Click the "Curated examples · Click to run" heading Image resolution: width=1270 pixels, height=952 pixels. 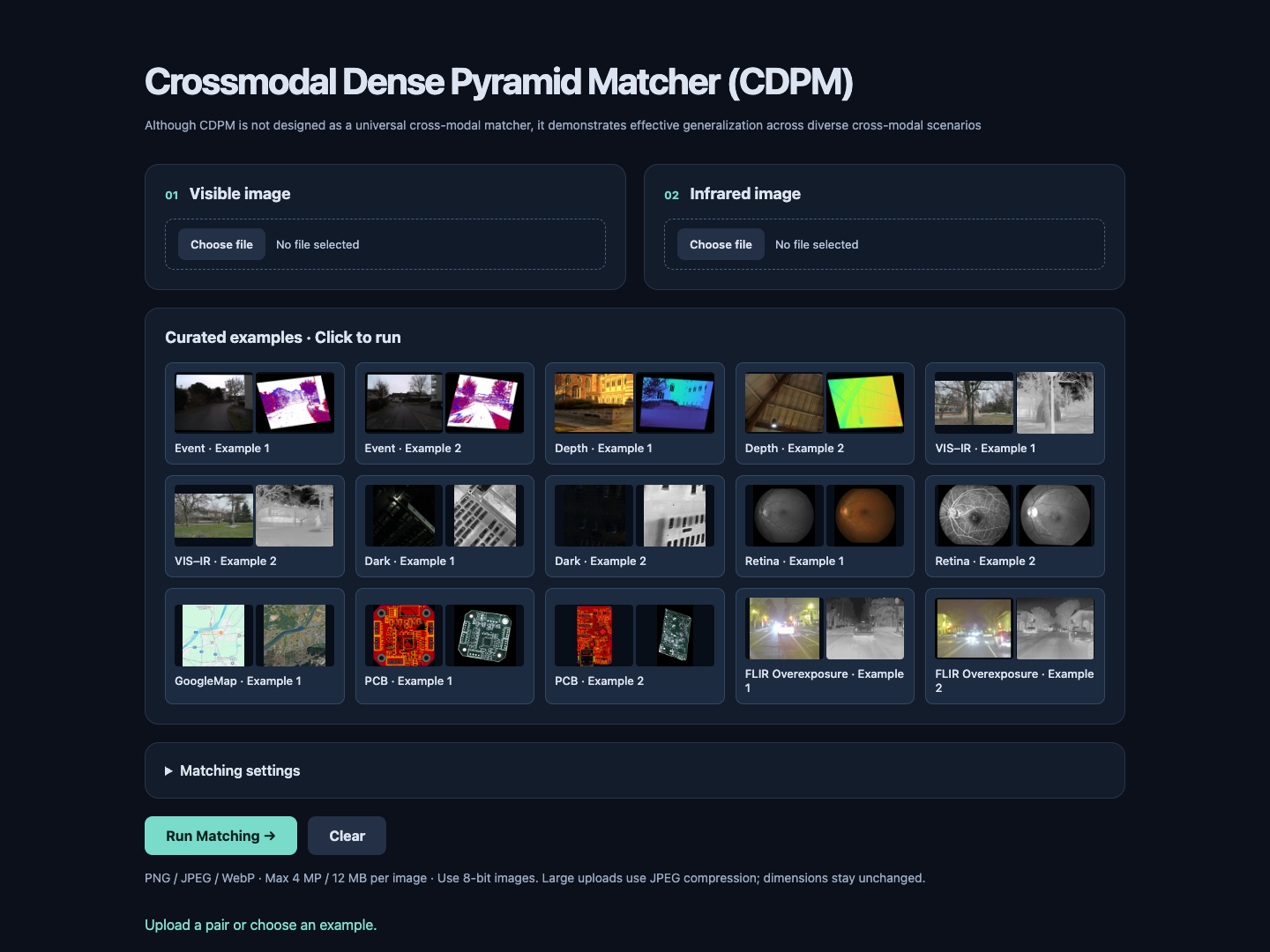coord(283,338)
